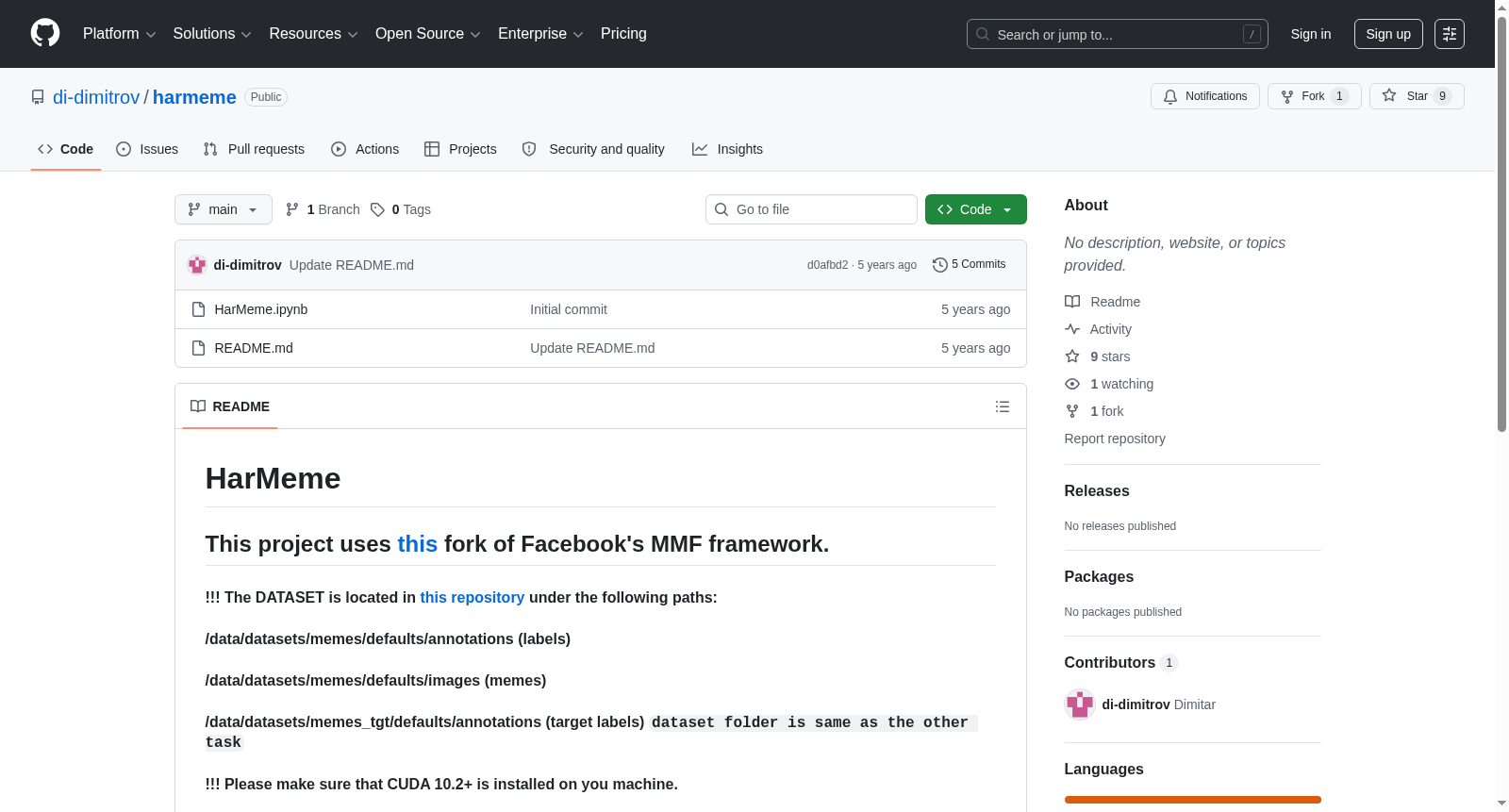1509x812 pixels.
Task: Click di-dimitrov avatar in commit bar
Action: pyautogui.click(x=197, y=265)
